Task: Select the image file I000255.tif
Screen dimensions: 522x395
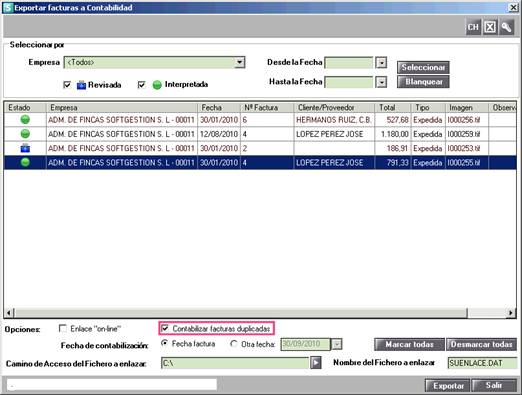Action: (x=467, y=163)
